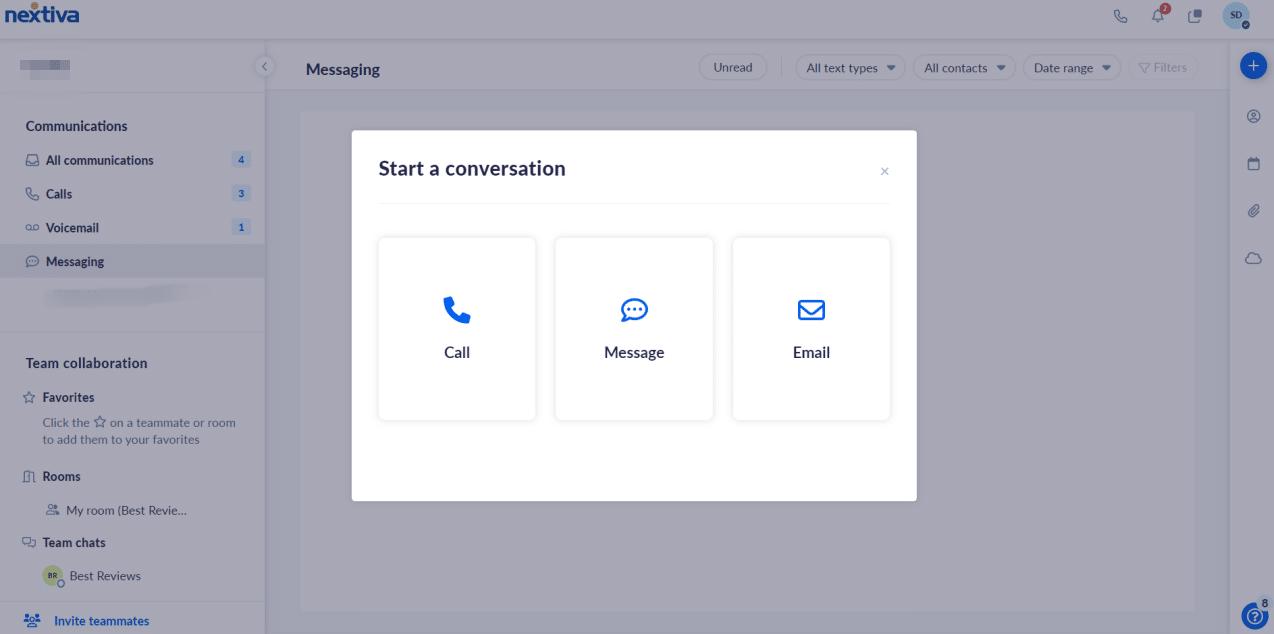Click the blue plus button on the right
Image resolution: width=1274 pixels, height=634 pixels.
pos(1253,65)
